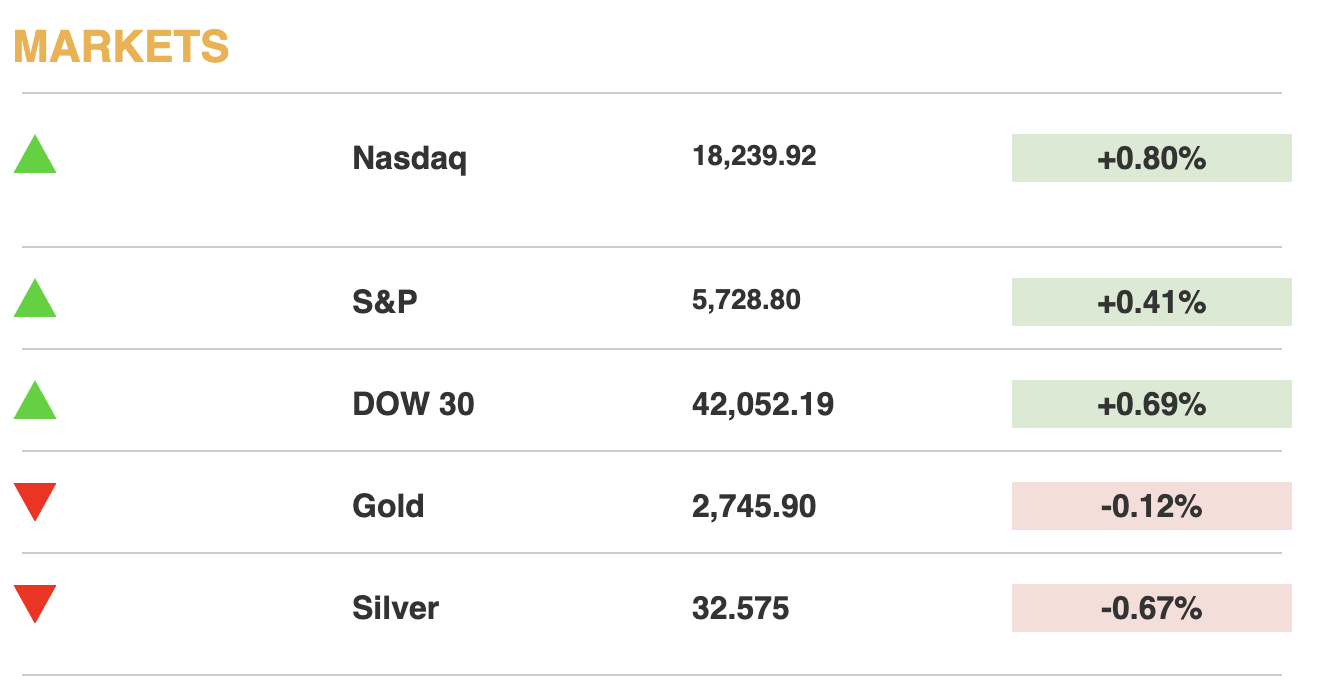
Task: Click S&P price 5,728.80
Action: [746, 300]
